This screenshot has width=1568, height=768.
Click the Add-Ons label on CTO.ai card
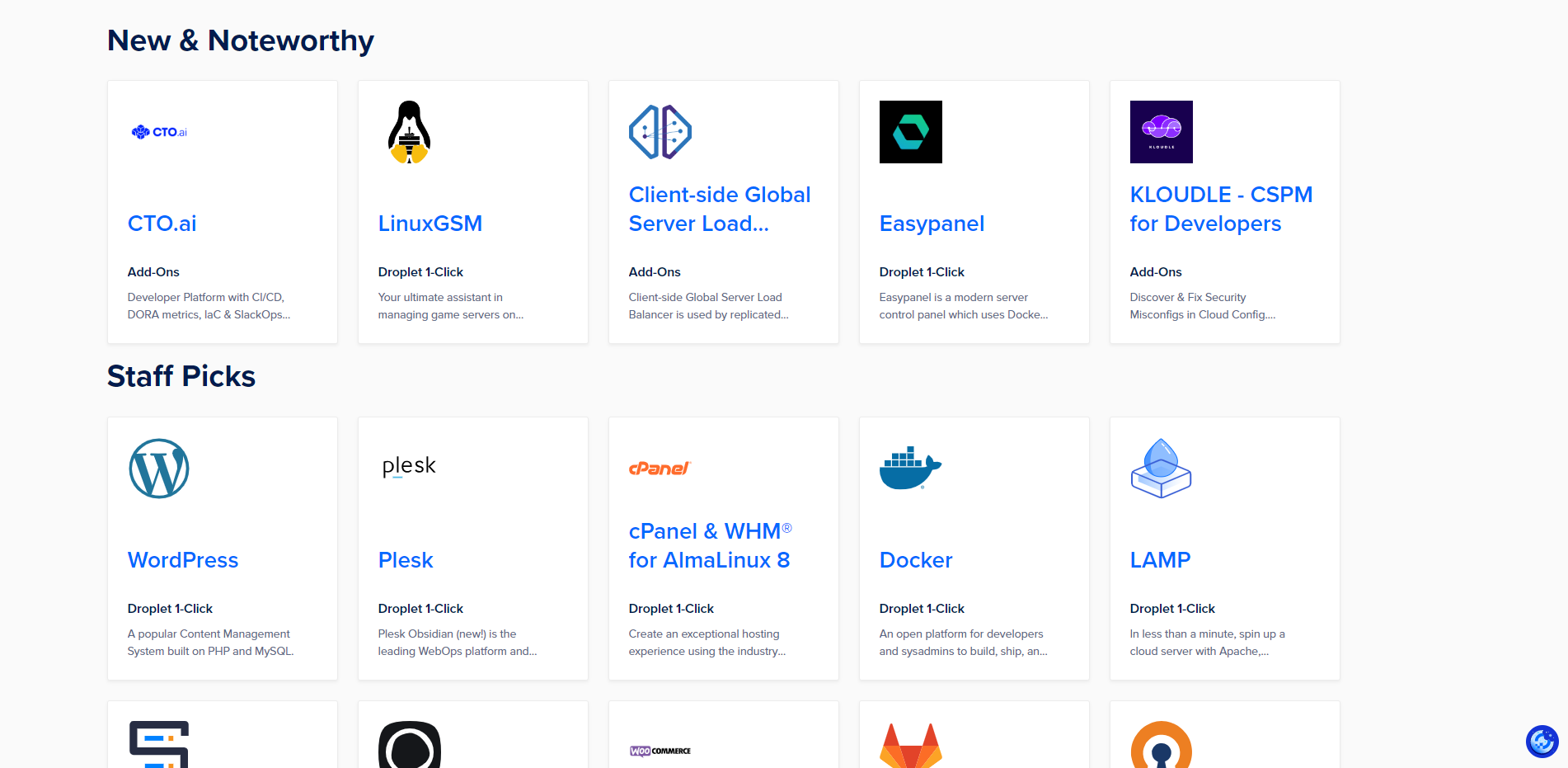point(153,272)
